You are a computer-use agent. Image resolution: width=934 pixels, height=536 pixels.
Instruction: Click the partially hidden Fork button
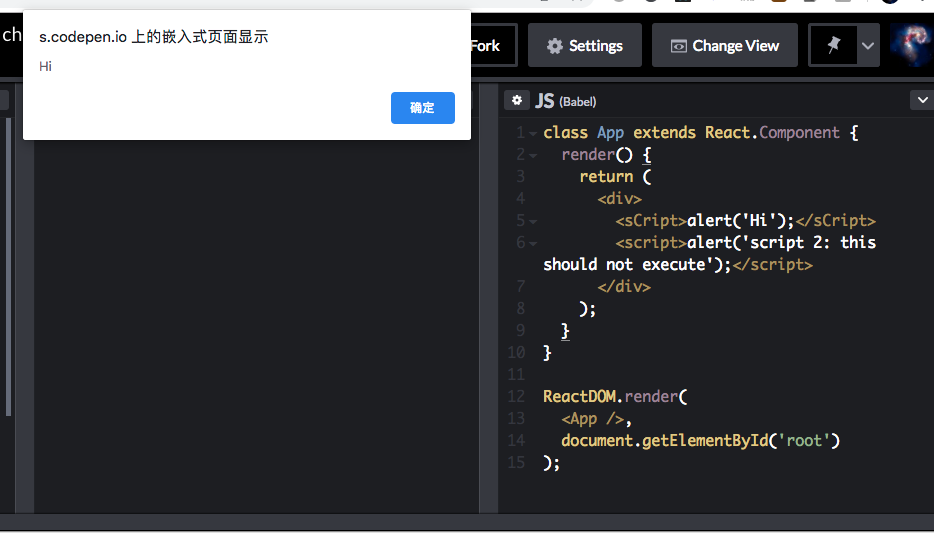click(493, 45)
